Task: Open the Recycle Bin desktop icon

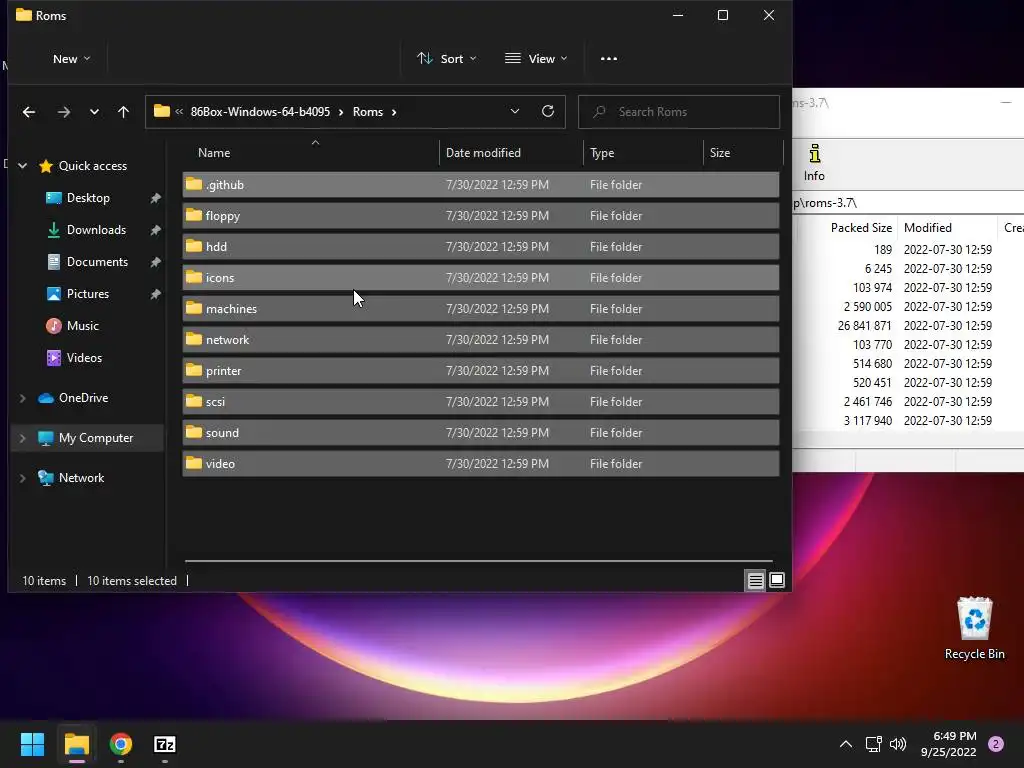Action: 974,628
